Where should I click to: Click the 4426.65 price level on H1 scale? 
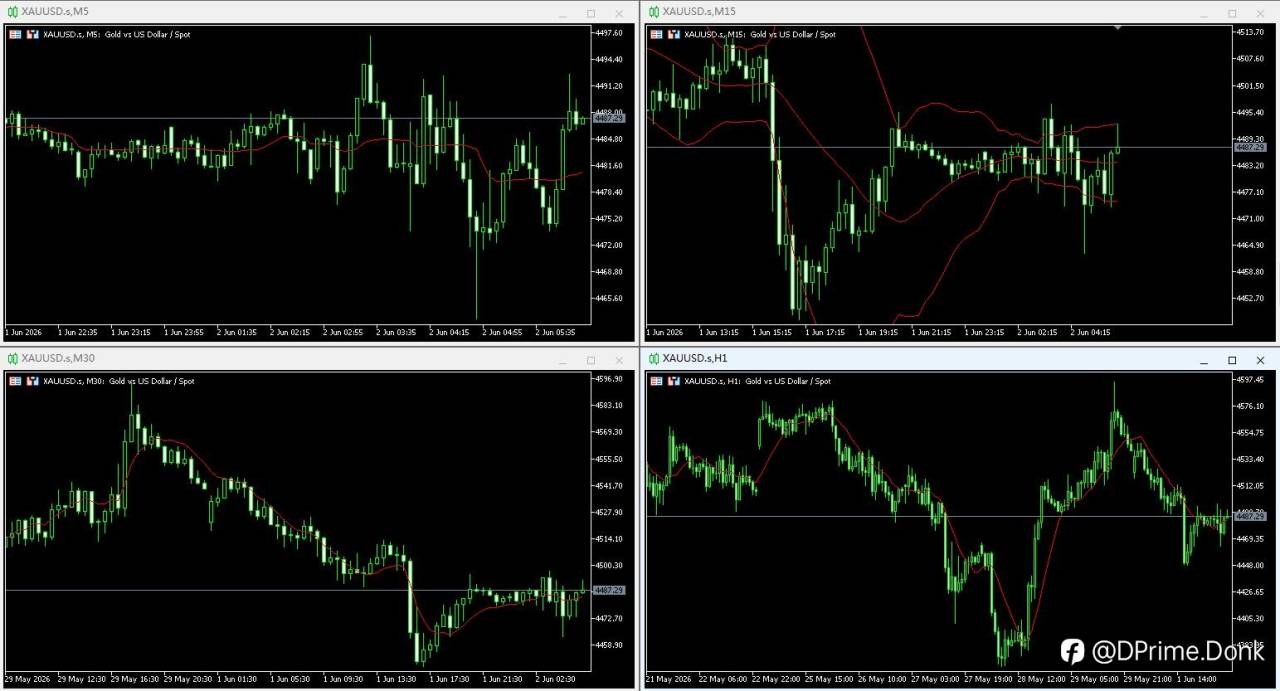(1250, 592)
